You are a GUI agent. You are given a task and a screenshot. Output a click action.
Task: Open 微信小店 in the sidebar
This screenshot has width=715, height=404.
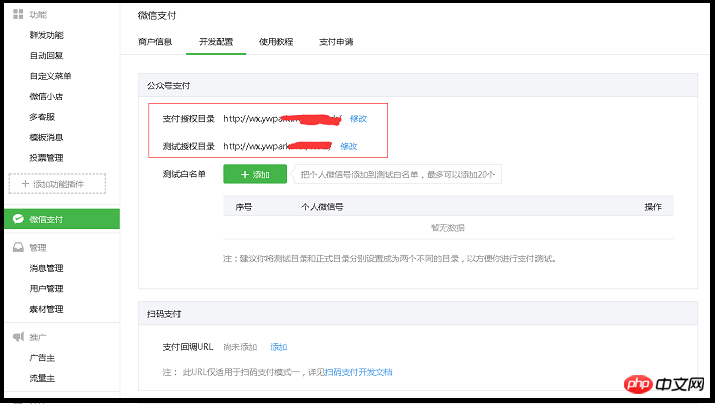coord(47,97)
